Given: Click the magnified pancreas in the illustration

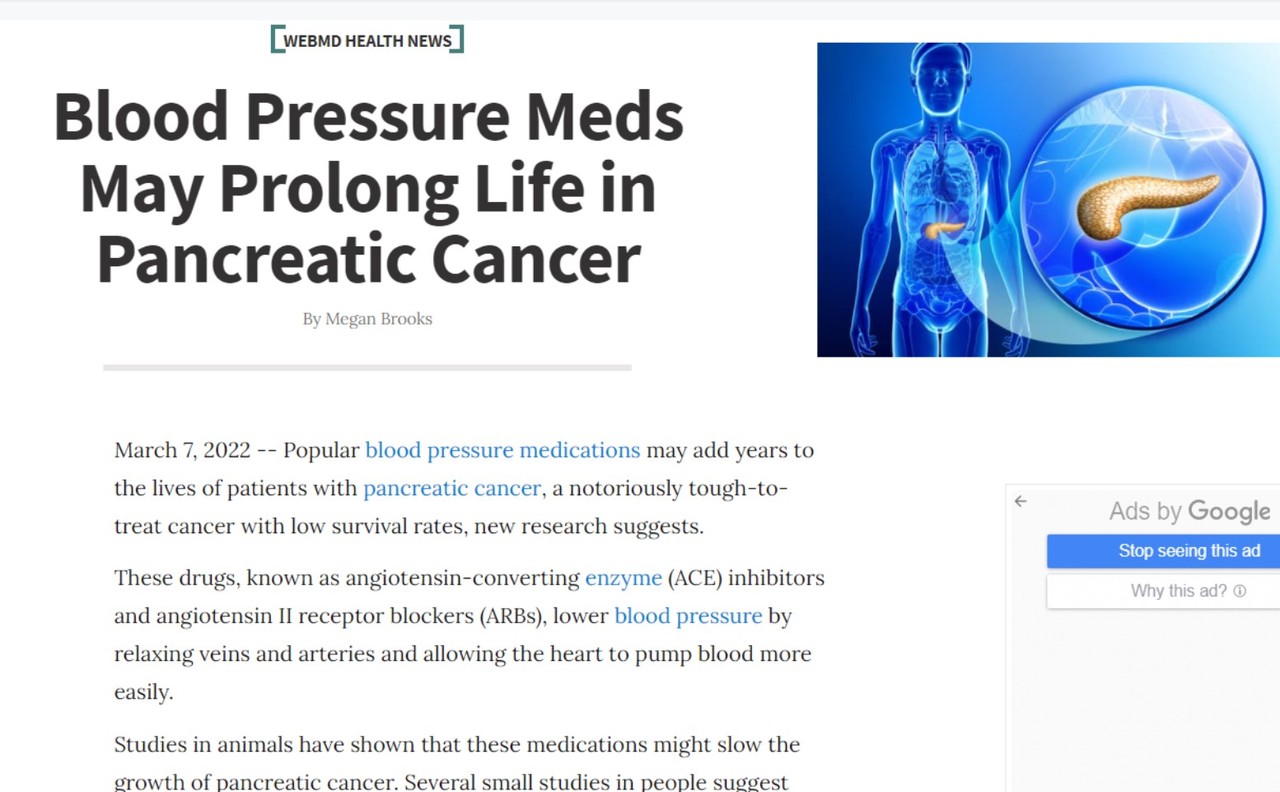Looking at the screenshot, I should (x=1147, y=200).
